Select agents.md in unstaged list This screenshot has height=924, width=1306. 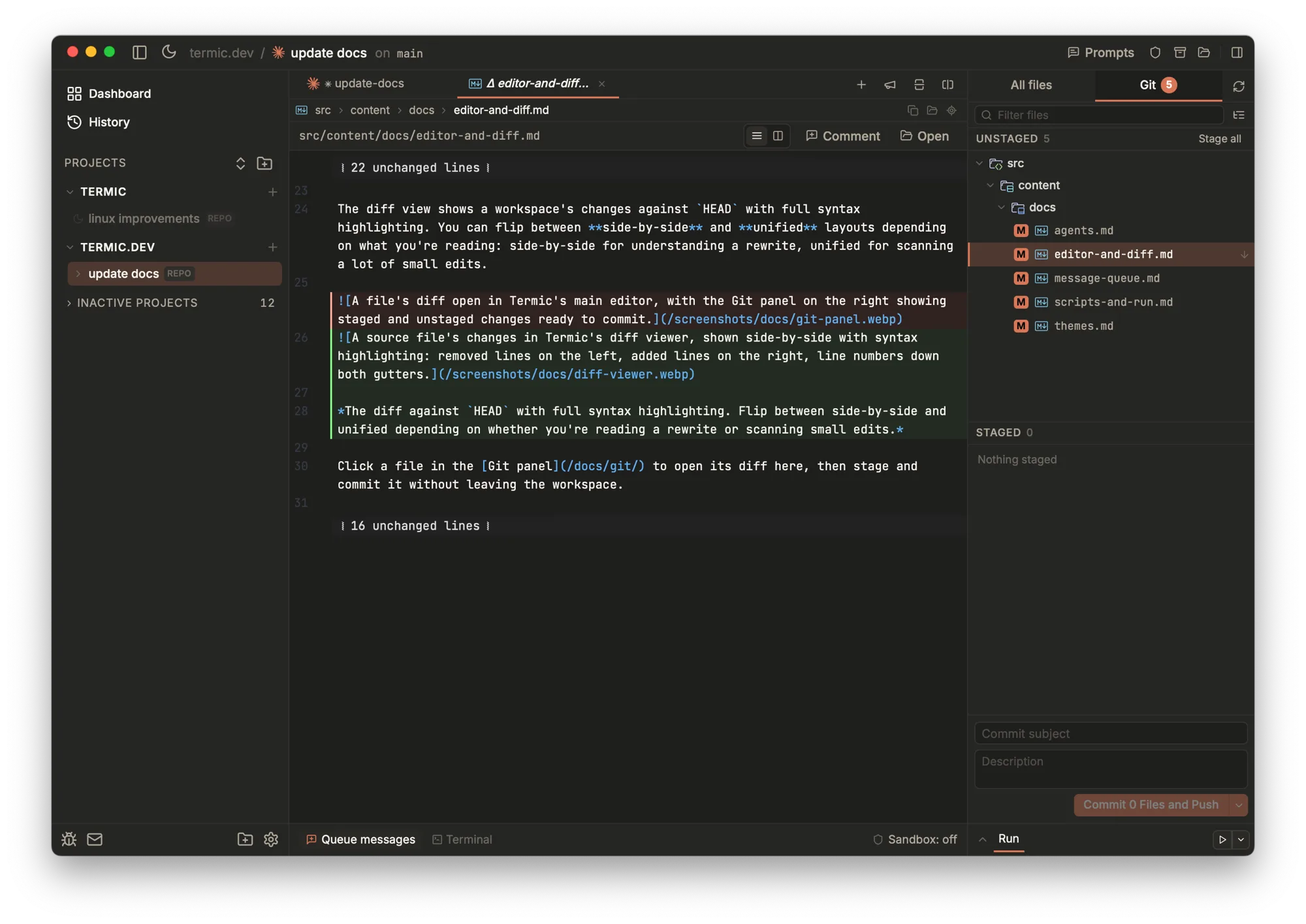pyautogui.click(x=1110, y=231)
